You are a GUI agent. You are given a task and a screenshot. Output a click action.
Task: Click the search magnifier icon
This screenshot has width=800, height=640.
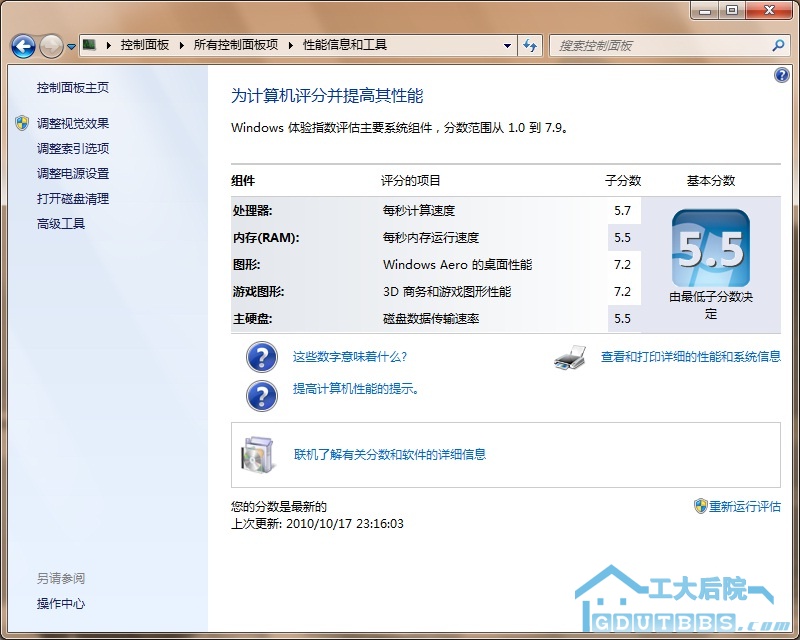pyautogui.click(x=779, y=45)
